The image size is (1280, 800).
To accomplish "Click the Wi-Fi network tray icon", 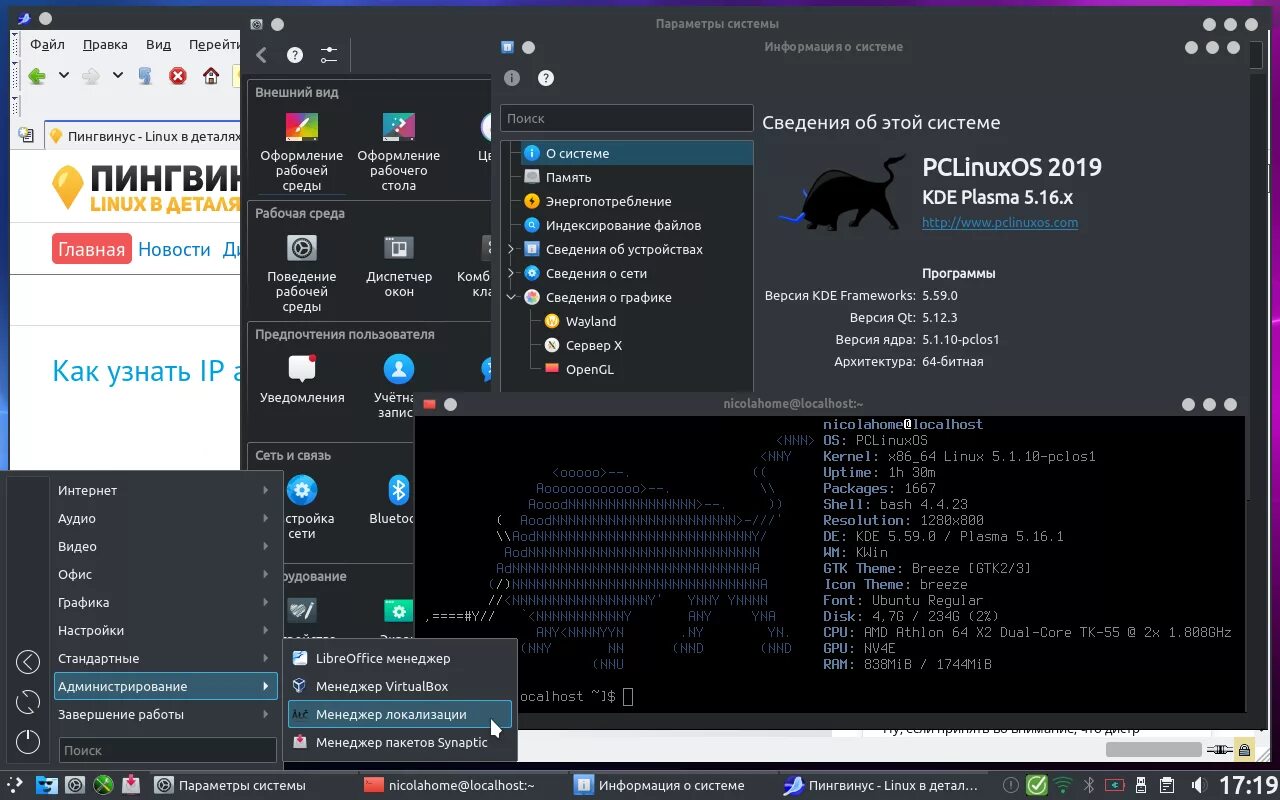I will pos(1063,785).
